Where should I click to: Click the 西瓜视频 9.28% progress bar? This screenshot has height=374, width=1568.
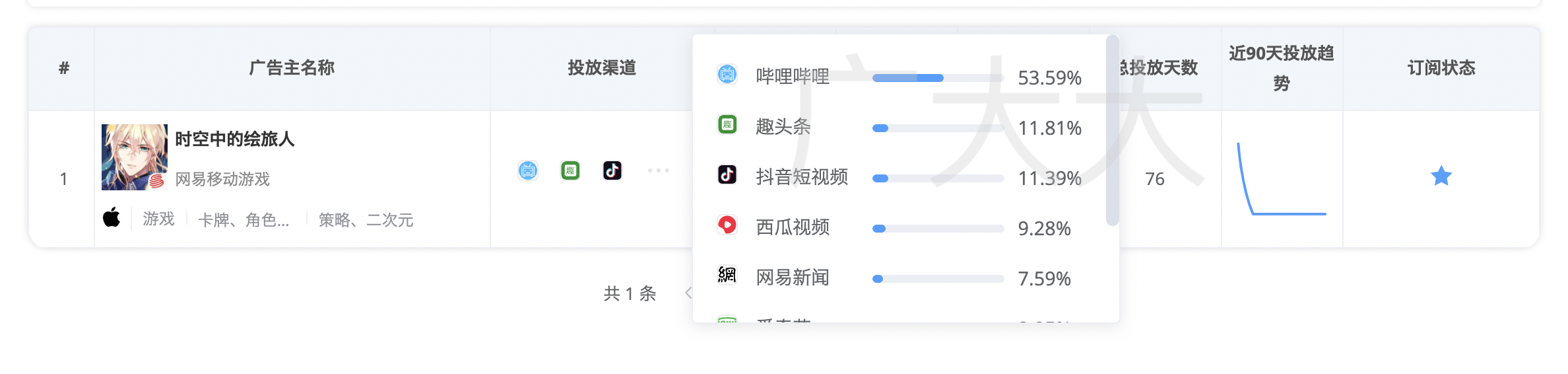tap(938, 229)
